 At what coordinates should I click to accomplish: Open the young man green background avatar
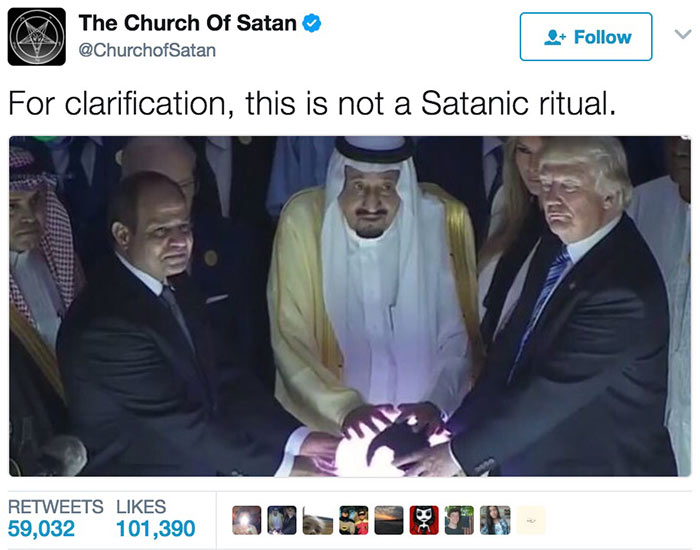click(459, 520)
